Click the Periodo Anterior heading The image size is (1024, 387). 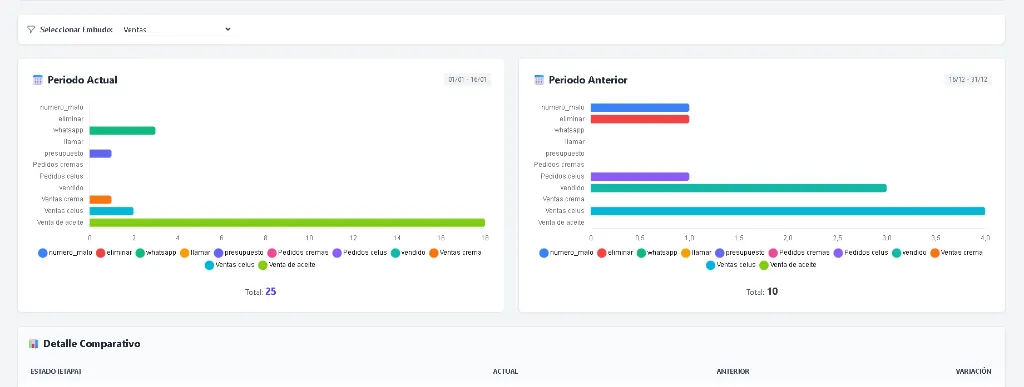point(588,80)
